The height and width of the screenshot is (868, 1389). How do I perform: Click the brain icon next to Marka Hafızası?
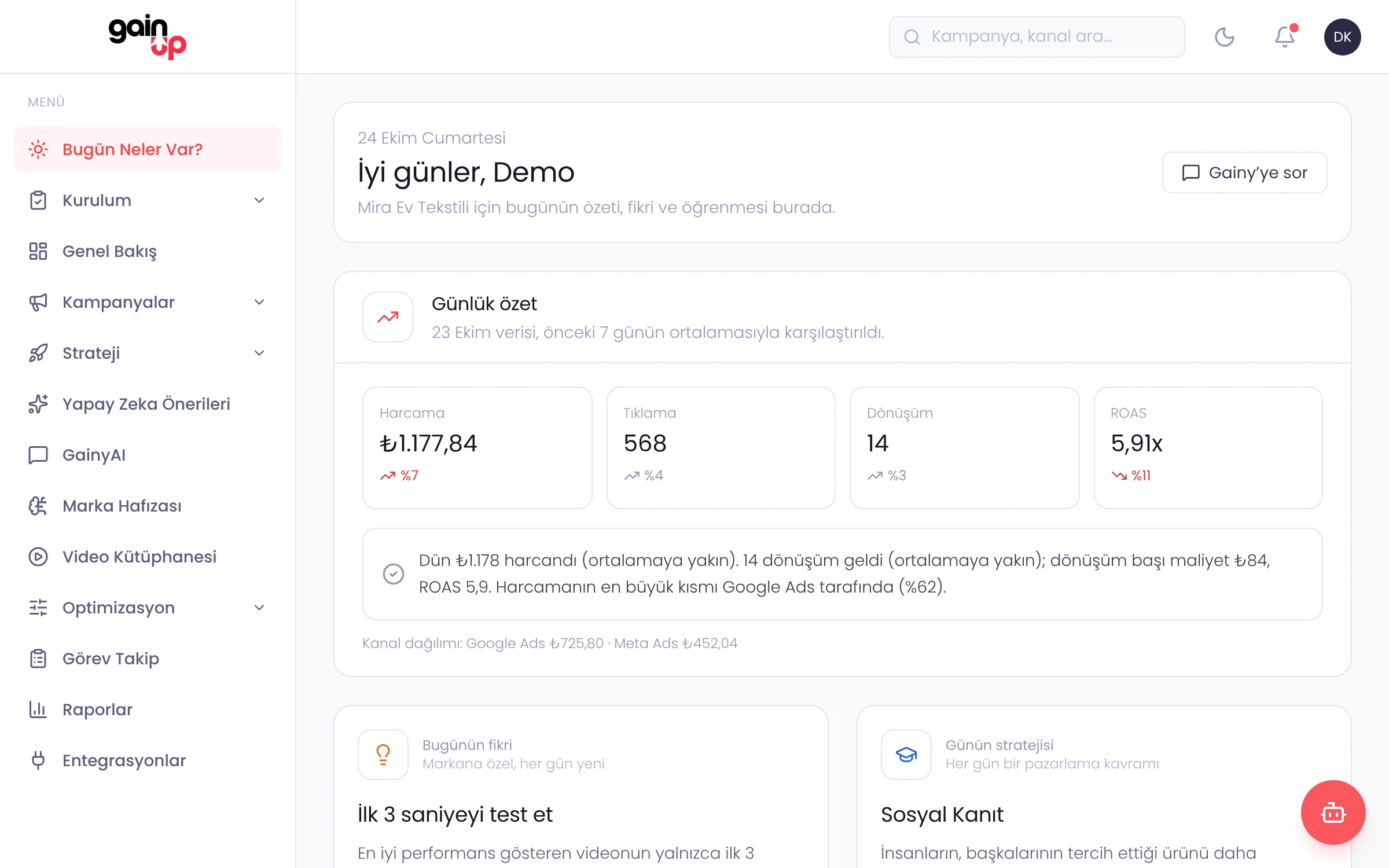coord(38,506)
